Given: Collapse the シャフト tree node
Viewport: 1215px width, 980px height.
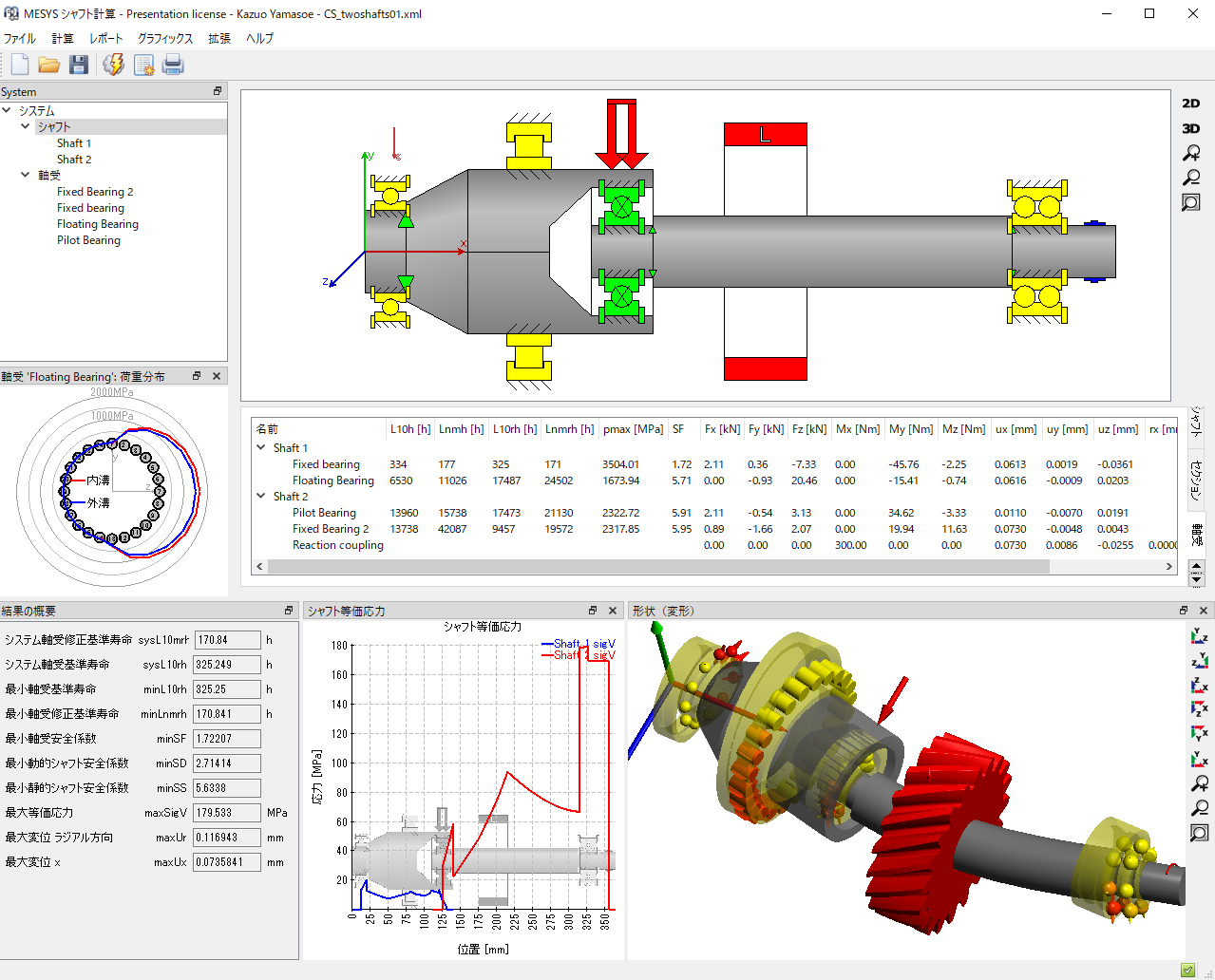Looking at the screenshot, I should click(x=26, y=126).
